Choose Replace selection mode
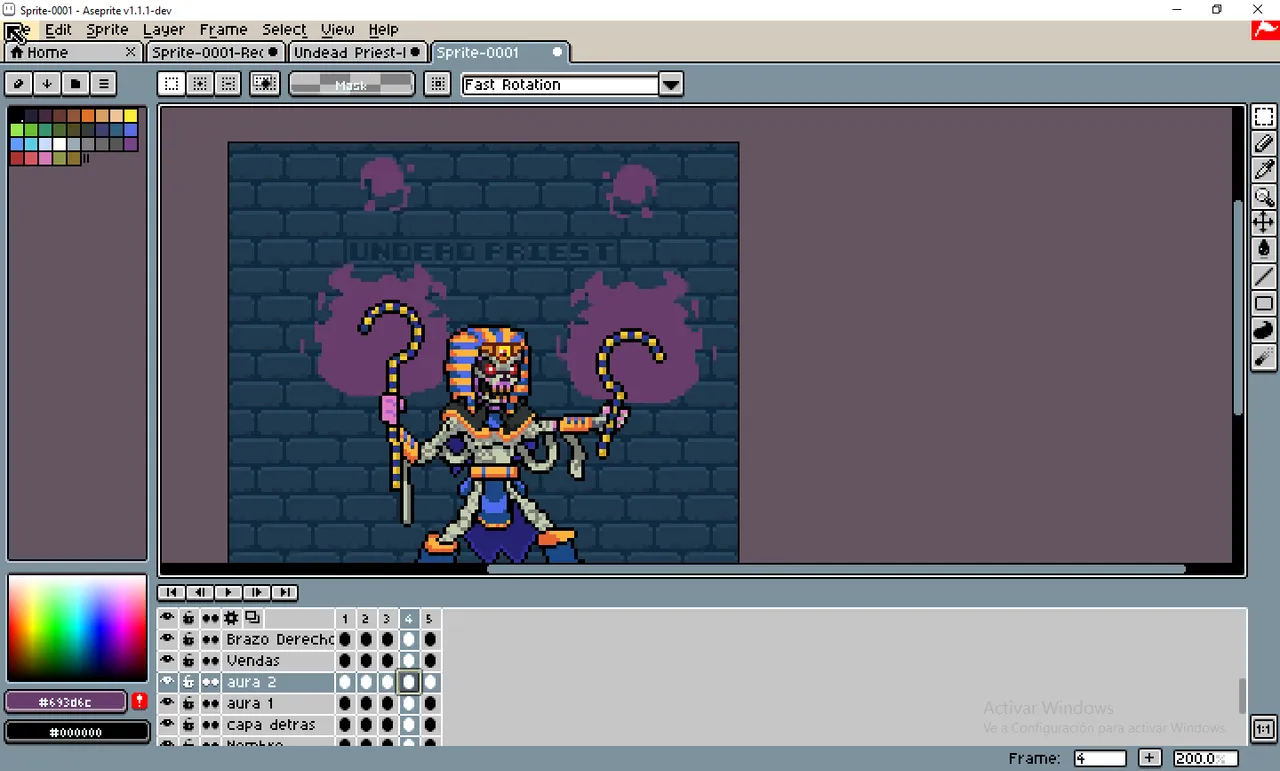This screenshot has width=1280, height=771. (x=172, y=84)
